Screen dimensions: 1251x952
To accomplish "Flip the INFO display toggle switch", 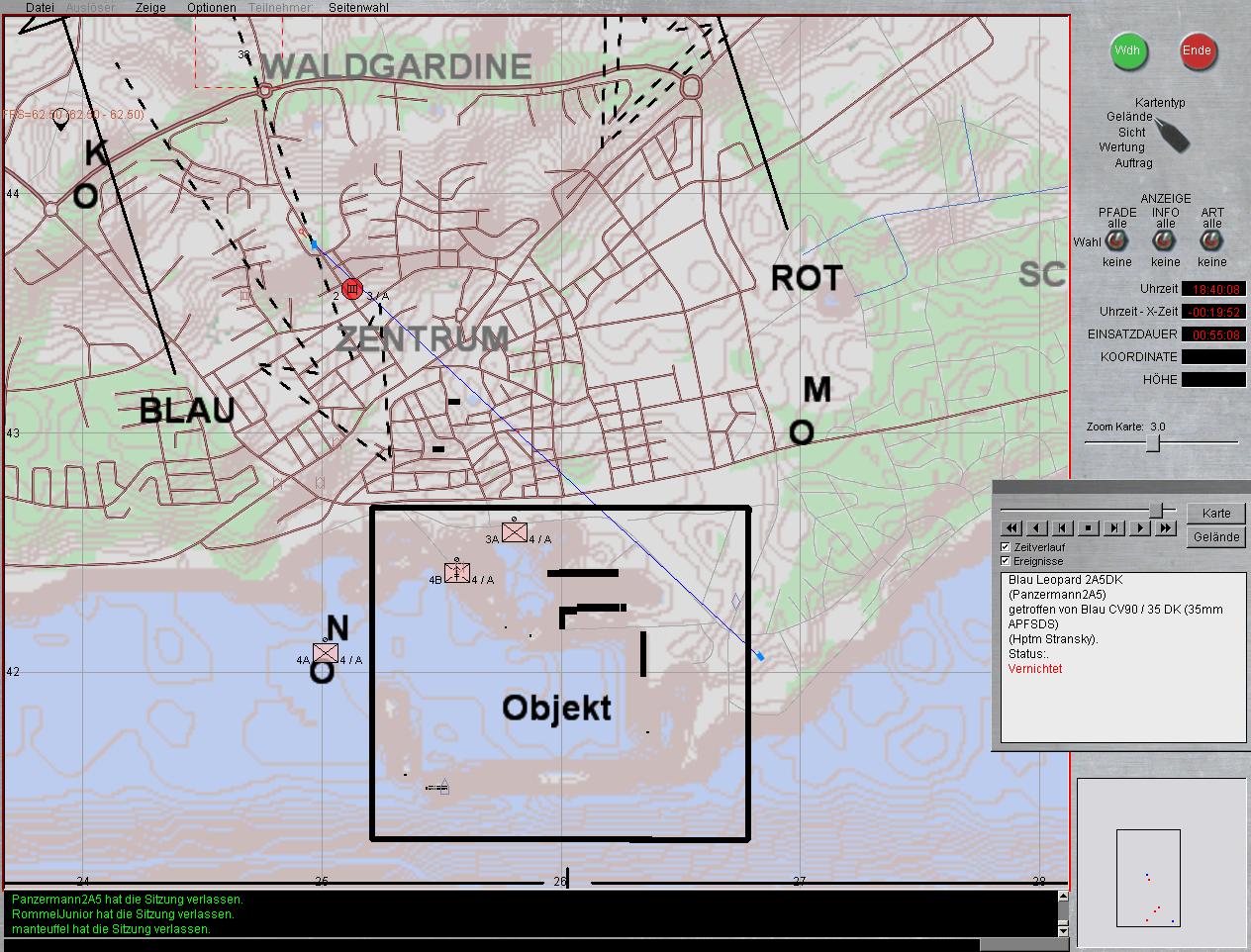I will click(x=1165, y=241).
